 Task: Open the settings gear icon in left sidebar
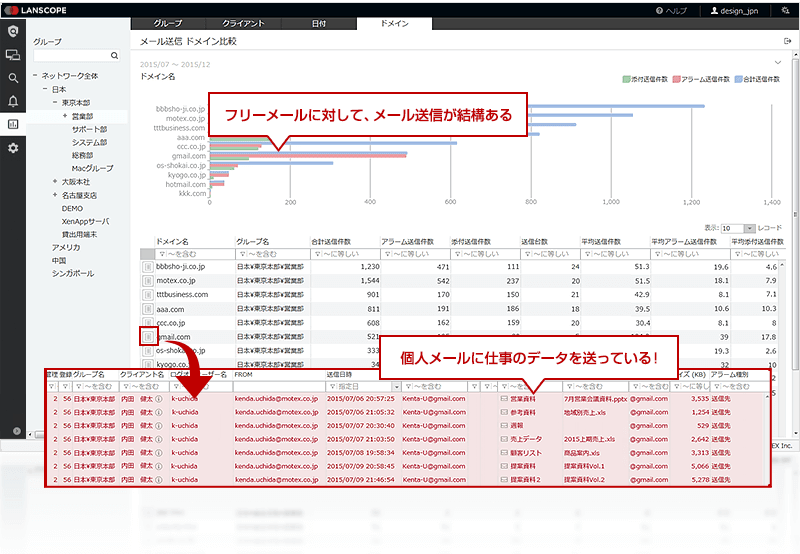point(13,148)
